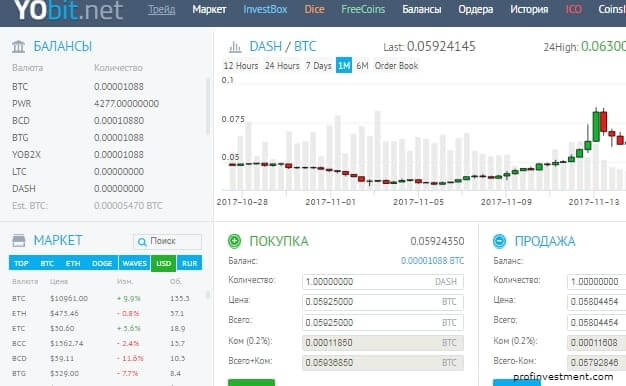
Task: Select the 1M chart period
Action: (x=344, y=65)
